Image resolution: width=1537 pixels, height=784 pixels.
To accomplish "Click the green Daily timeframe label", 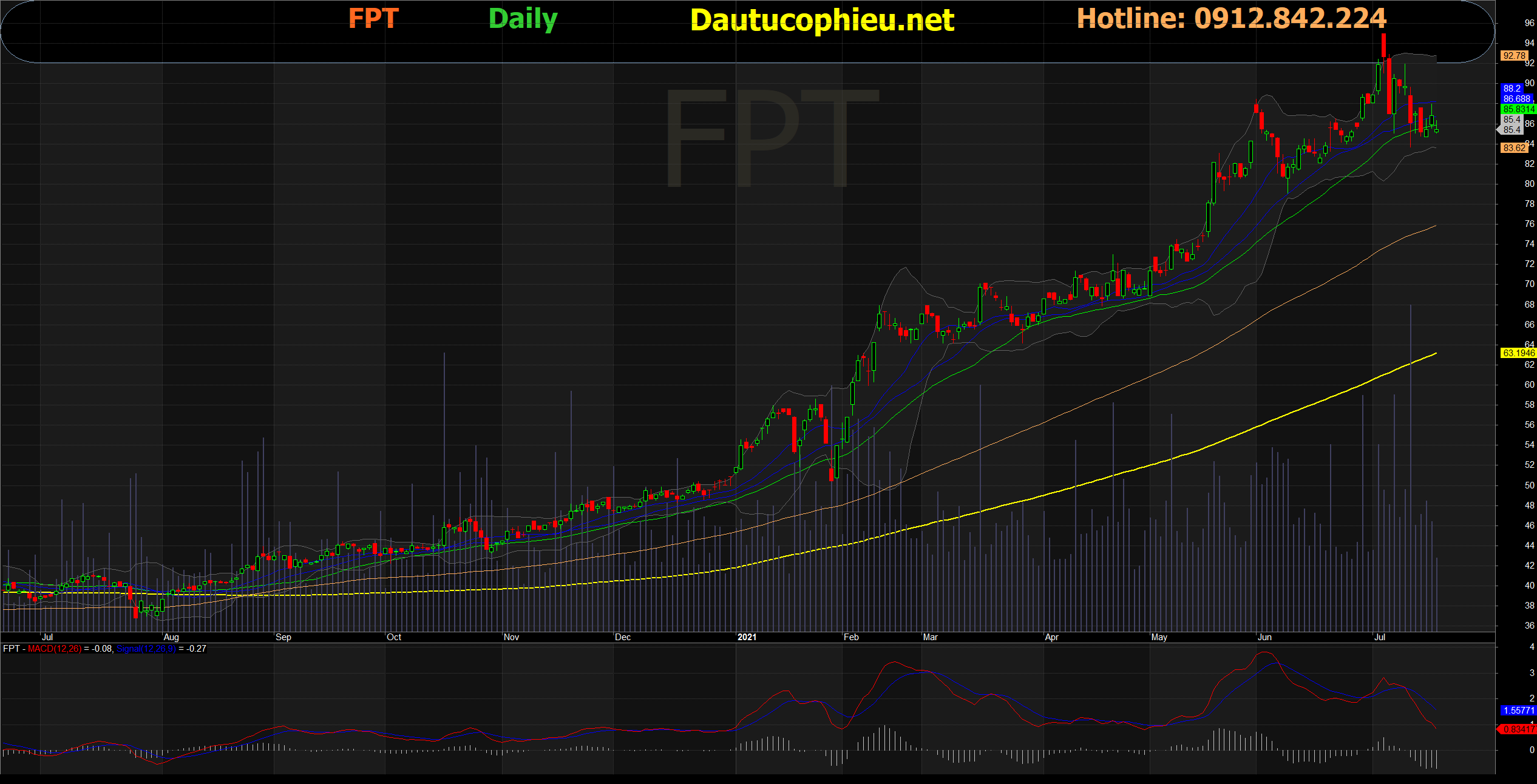I will (523, 19).
